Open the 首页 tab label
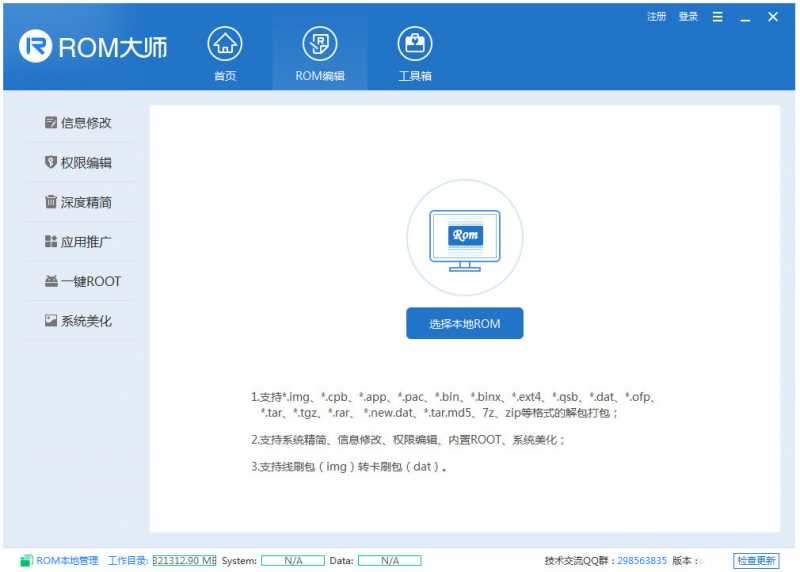The image size is (800, 572). click(x=224, y=76)
